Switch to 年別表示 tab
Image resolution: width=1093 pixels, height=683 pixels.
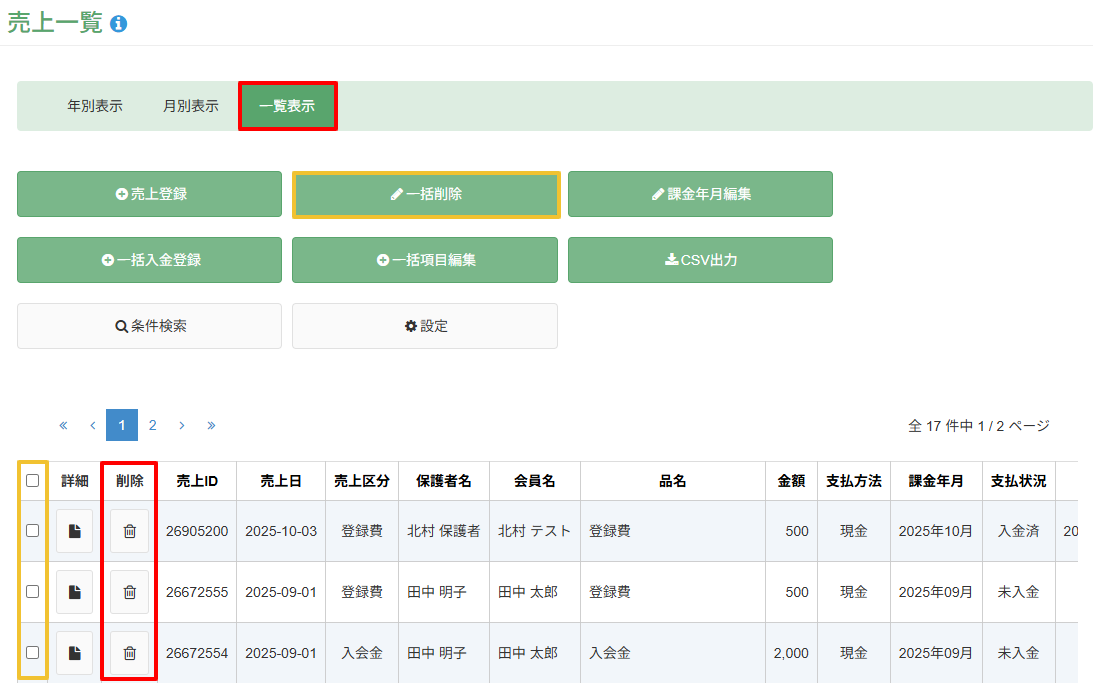pyautogui.click(x=95, y=106)
